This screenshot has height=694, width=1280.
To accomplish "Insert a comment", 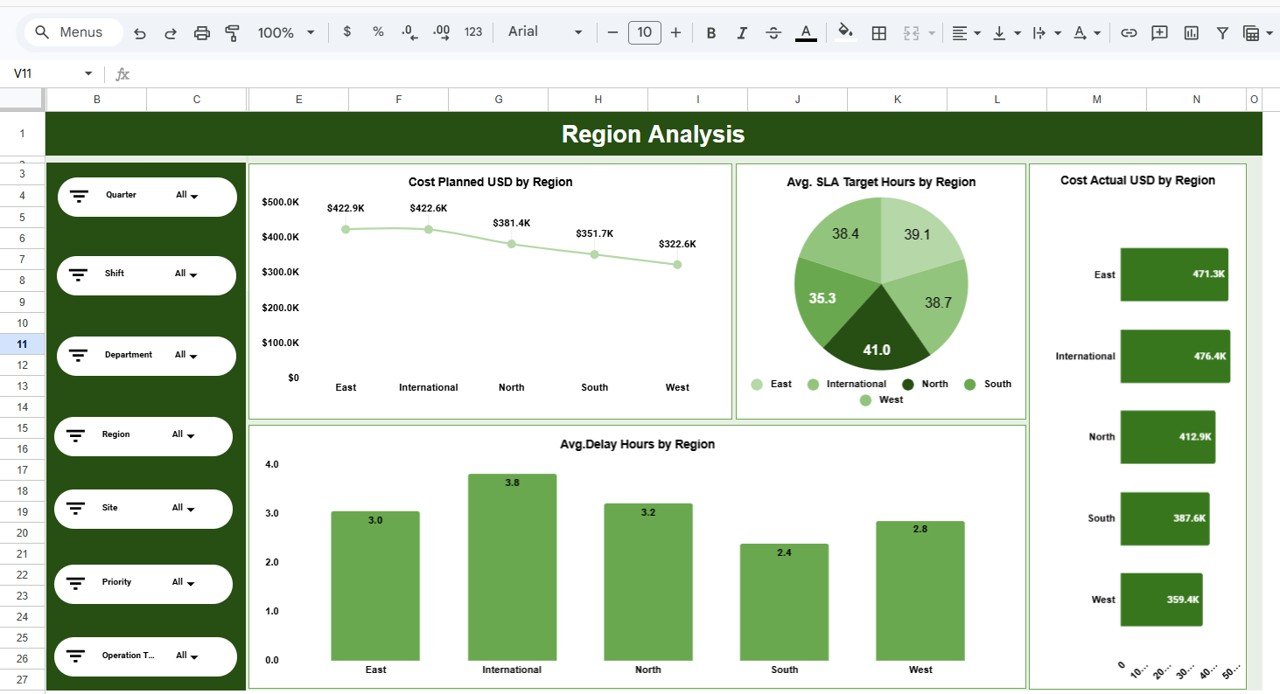I will (x=1159, y=32).
